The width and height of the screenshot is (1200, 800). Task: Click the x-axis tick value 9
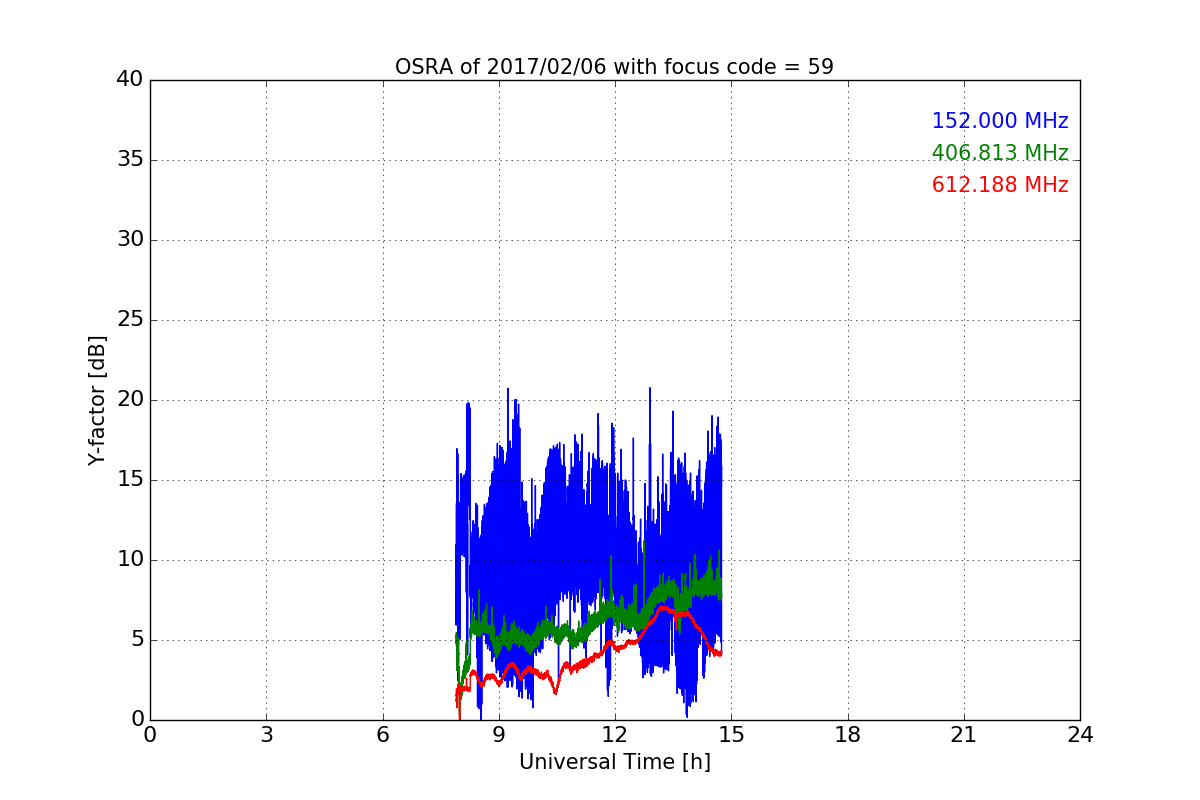[x=499, y=735]
